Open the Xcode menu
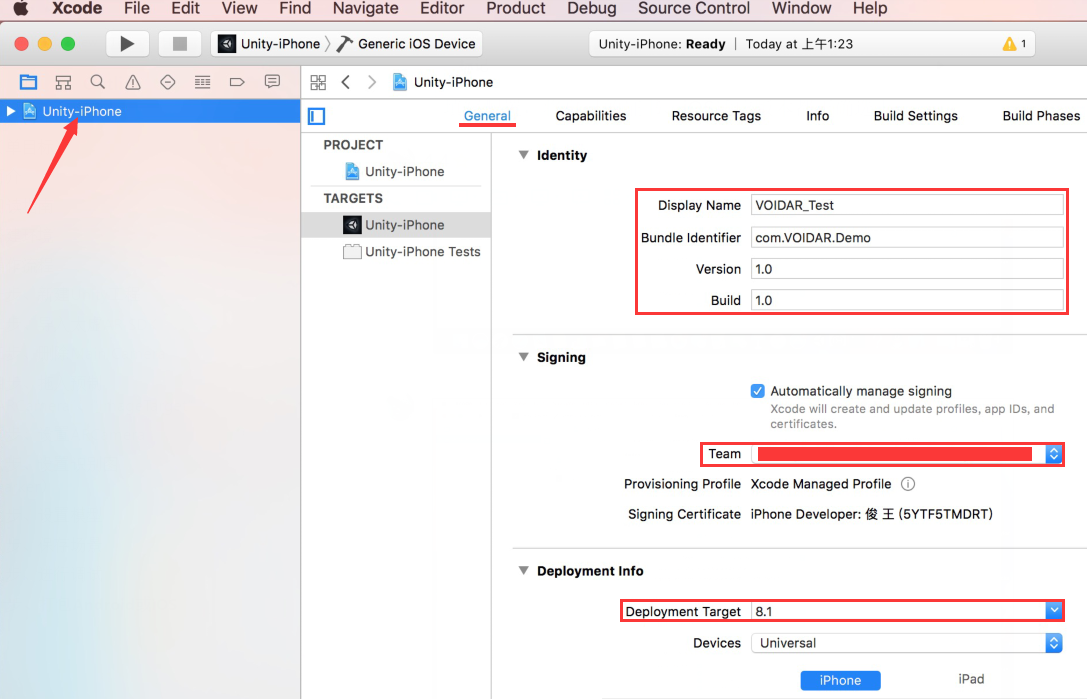 tap(77, 8)
